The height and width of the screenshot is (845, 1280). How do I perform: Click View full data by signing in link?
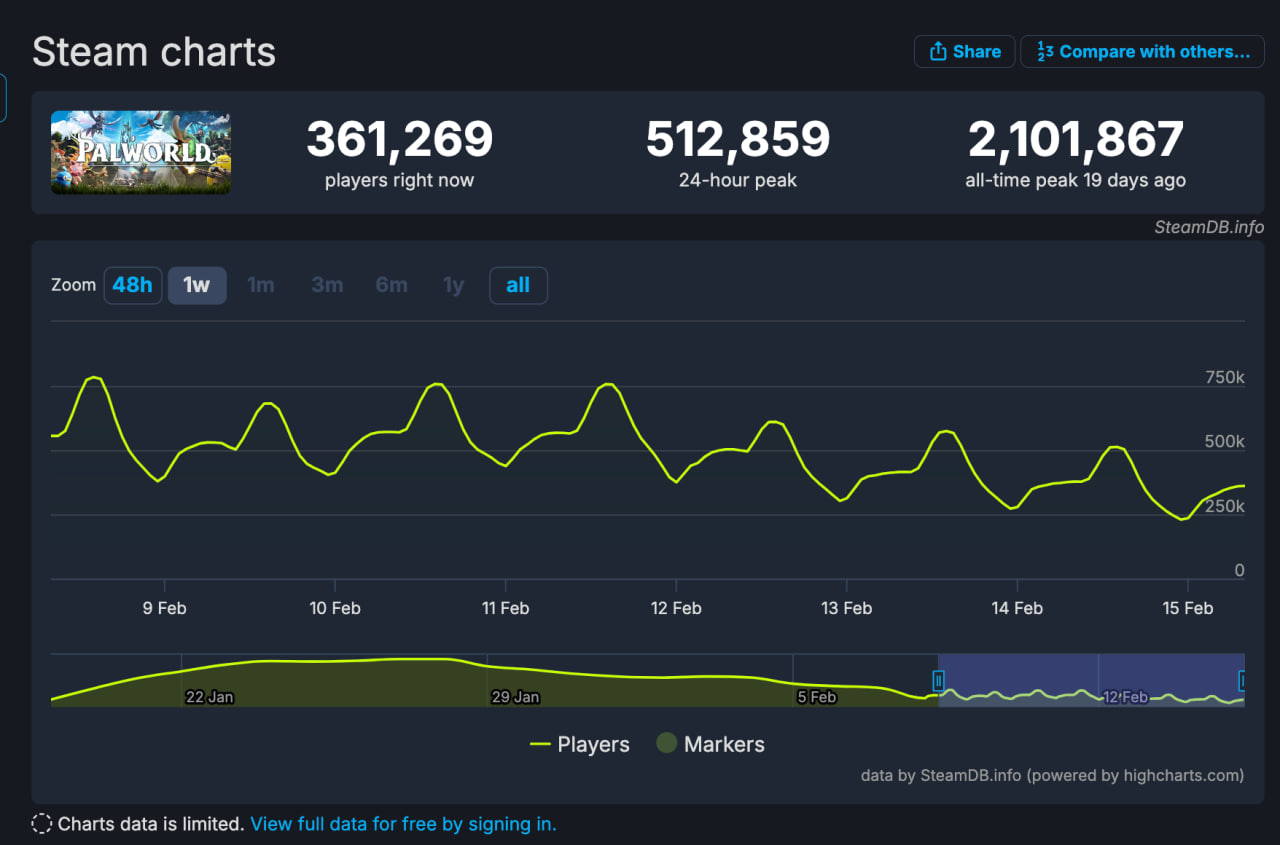point(403,824)
